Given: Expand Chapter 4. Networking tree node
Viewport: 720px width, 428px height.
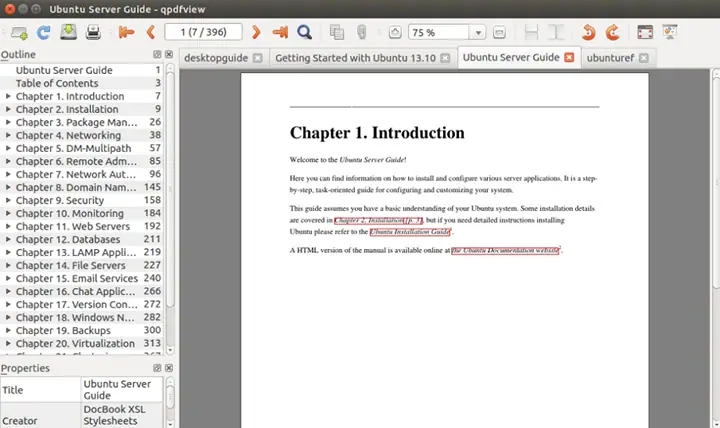Looking at the screenshot, I should [8, 135].
